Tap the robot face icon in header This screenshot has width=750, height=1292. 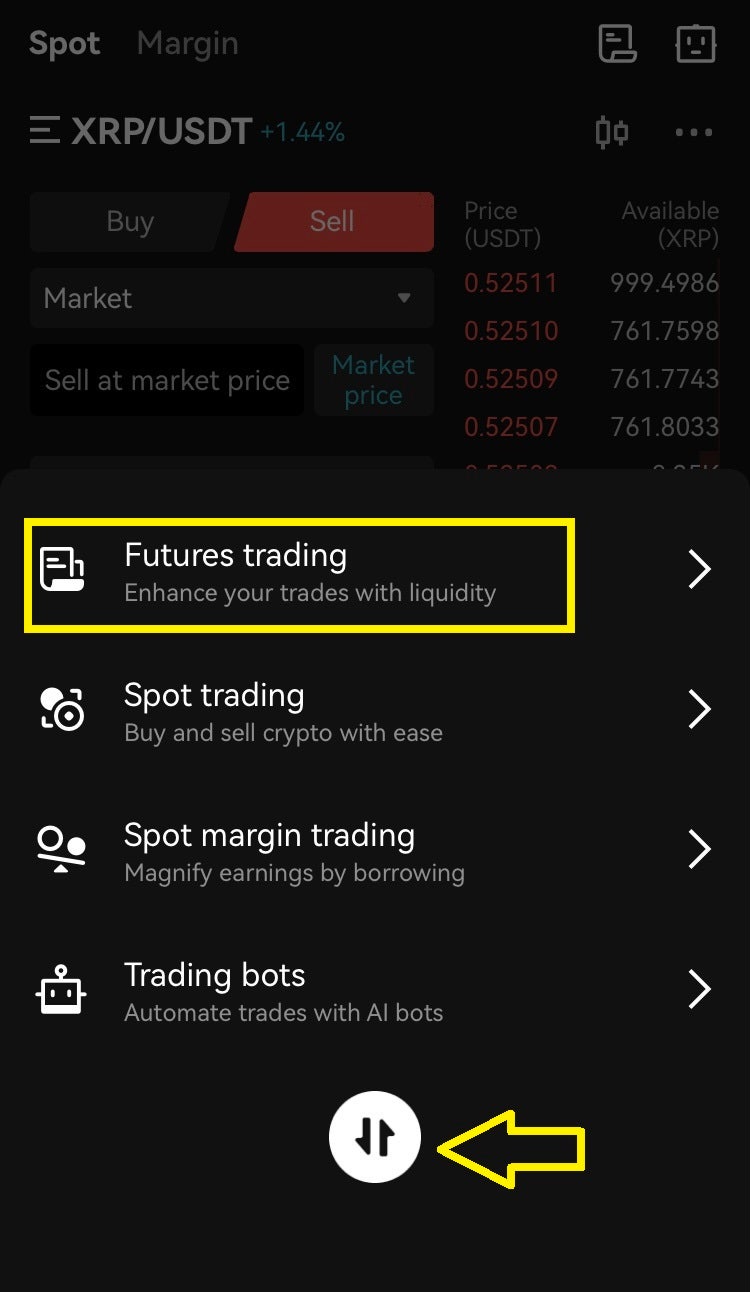pos(695,44)
